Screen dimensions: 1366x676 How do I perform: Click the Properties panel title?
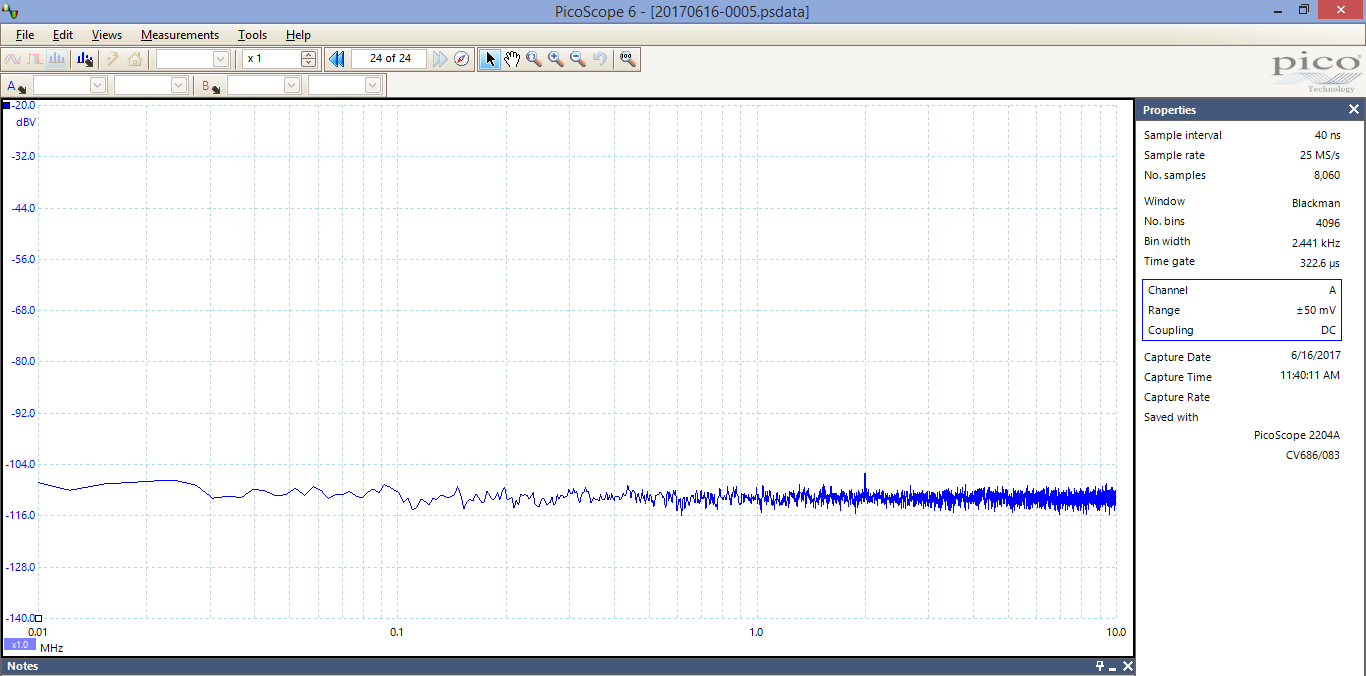click(1169, 110)
